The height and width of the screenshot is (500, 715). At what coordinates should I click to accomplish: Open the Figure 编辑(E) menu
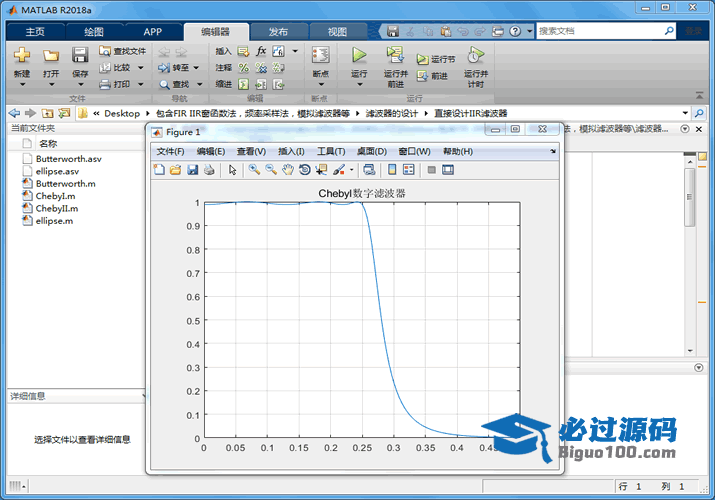(211, 151)
